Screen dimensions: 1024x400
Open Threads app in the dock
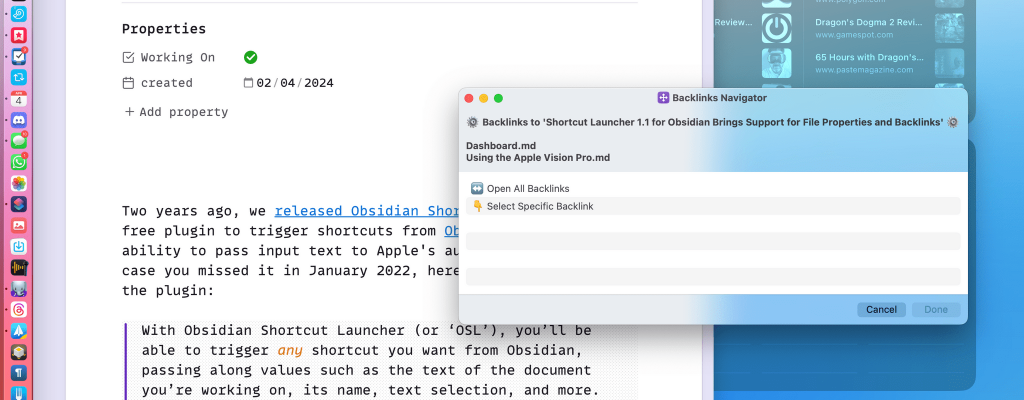point(19,310)
